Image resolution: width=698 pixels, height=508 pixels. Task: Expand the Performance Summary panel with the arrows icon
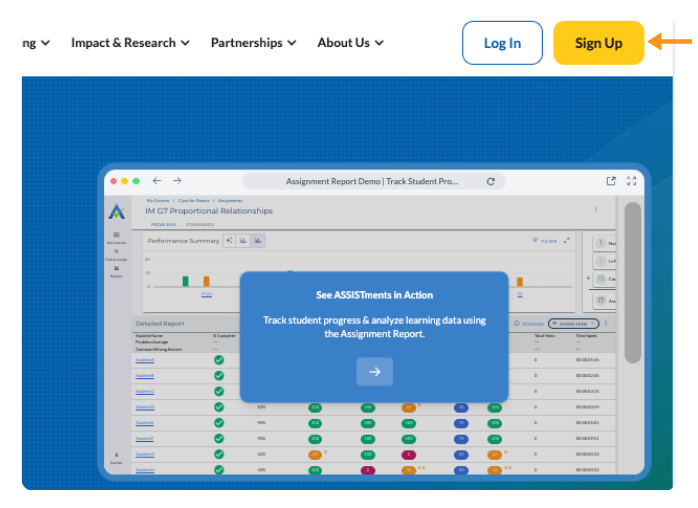567,240
